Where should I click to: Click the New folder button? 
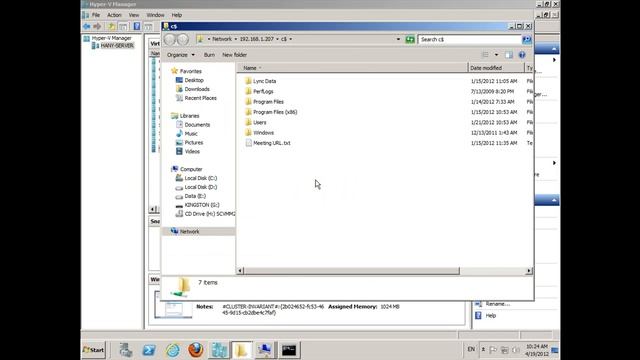pyautogui.click(x=234, y=55)
